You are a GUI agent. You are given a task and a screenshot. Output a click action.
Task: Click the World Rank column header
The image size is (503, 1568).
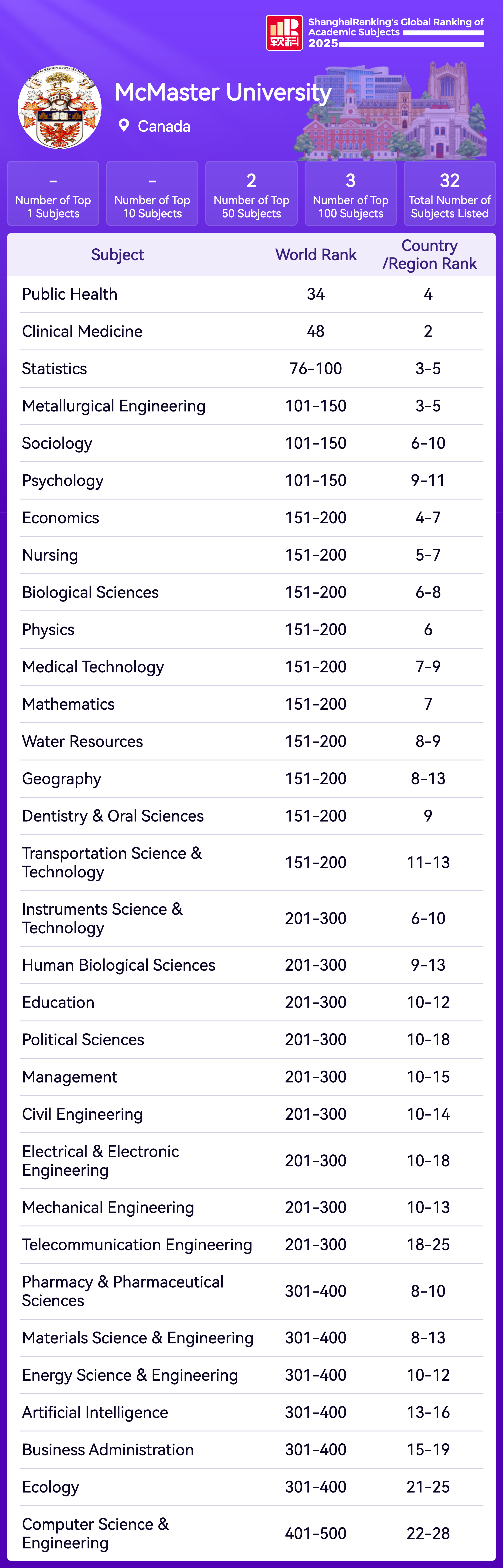point(316,254)
